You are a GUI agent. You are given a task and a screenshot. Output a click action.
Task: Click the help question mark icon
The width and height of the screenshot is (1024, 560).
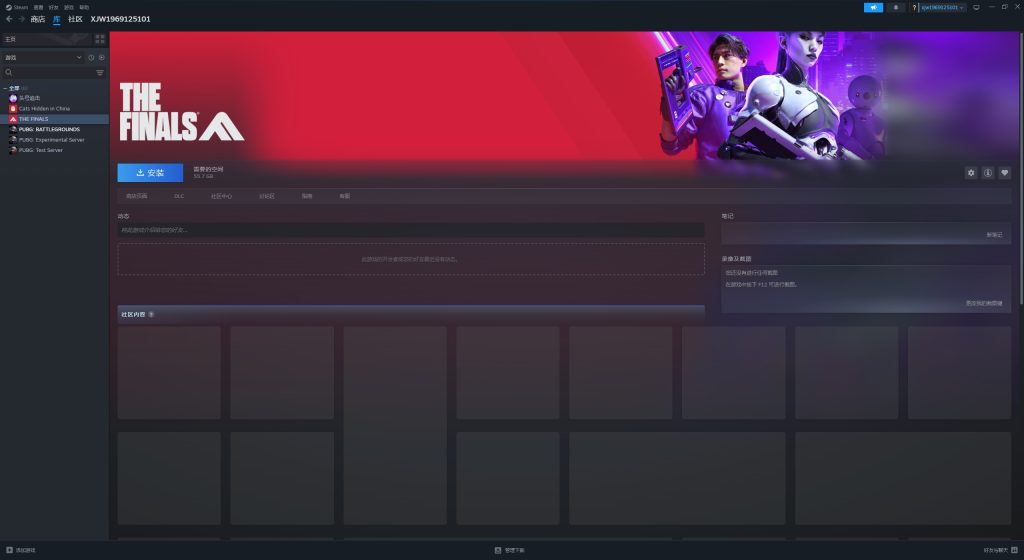pos(914,7)
